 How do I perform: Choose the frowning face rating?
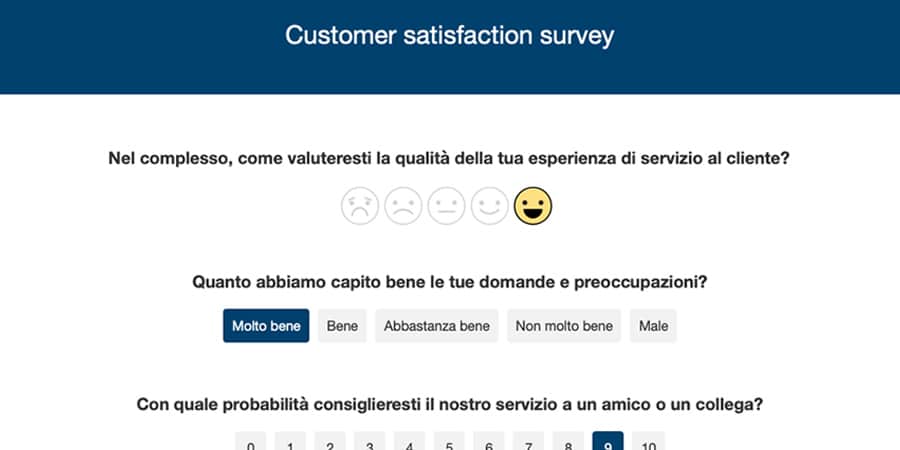tap(404, 206)
